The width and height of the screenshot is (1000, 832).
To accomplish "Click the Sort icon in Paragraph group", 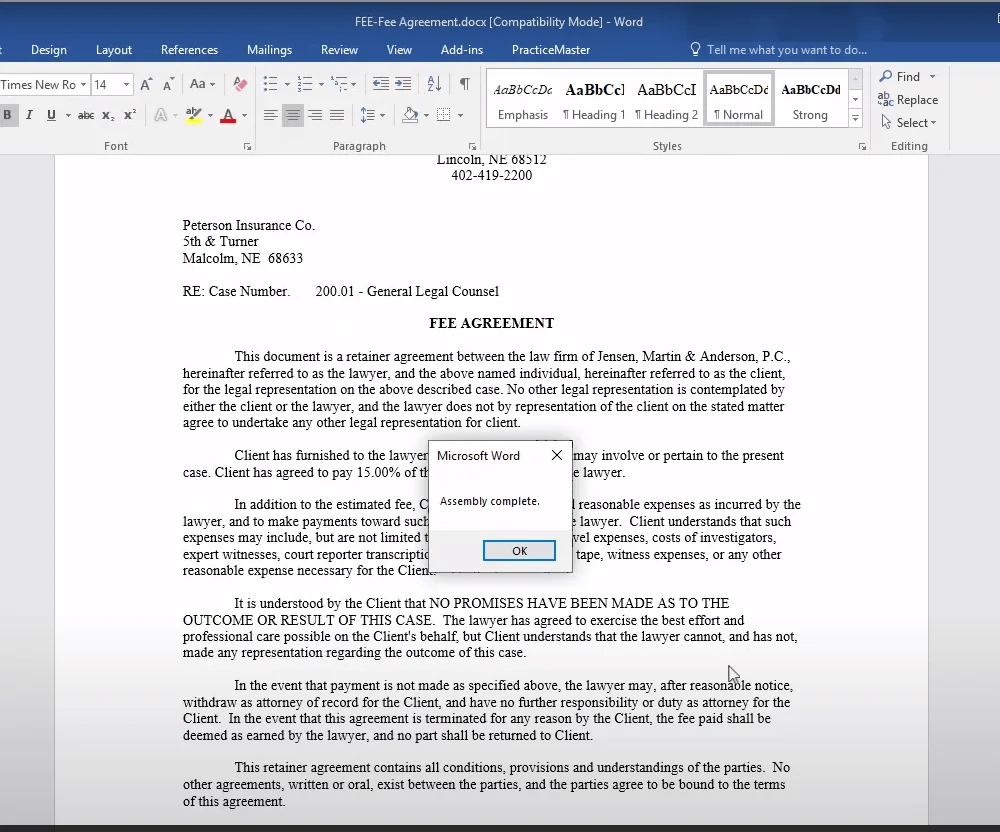I will click(434, 84).
